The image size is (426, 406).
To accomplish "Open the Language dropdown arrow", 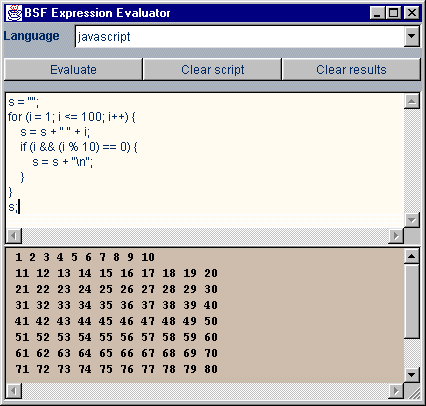I will coord(412,36).
